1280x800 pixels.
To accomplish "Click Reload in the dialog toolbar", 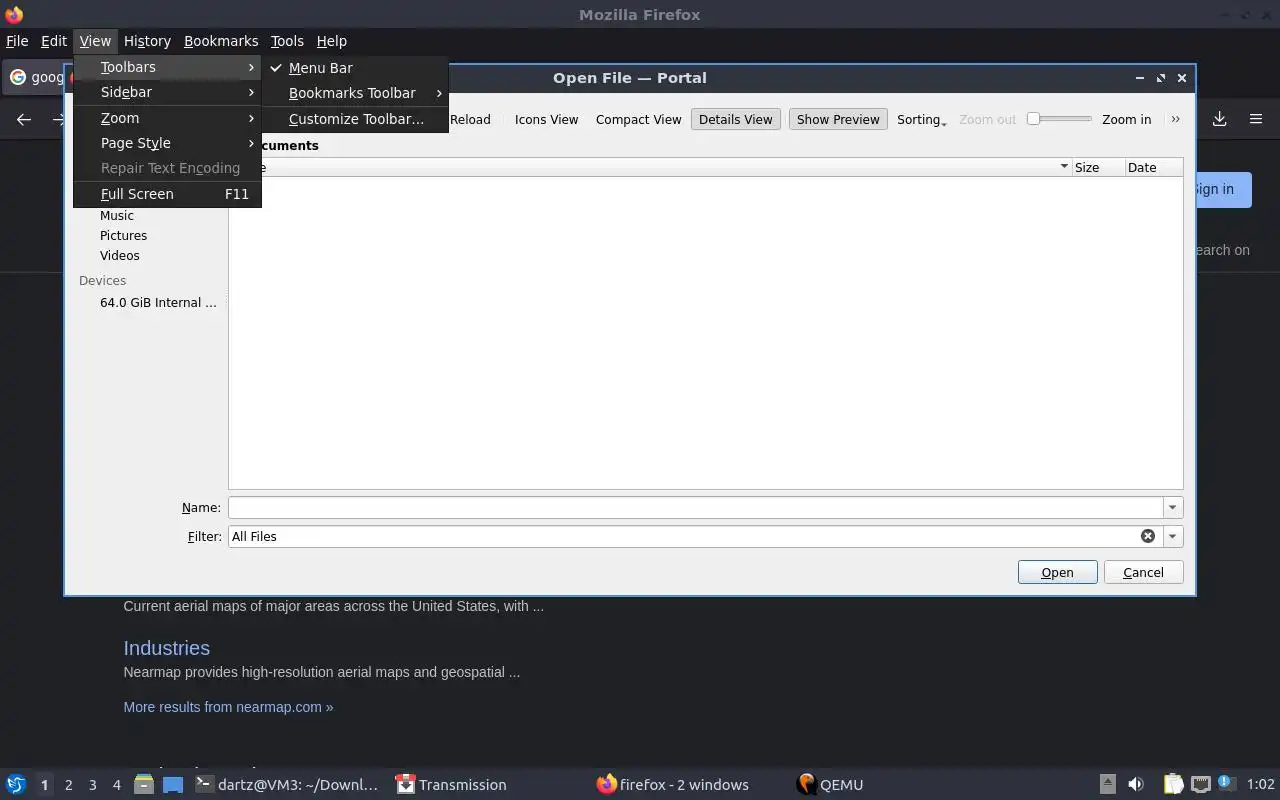I will (x=470, y=119).
